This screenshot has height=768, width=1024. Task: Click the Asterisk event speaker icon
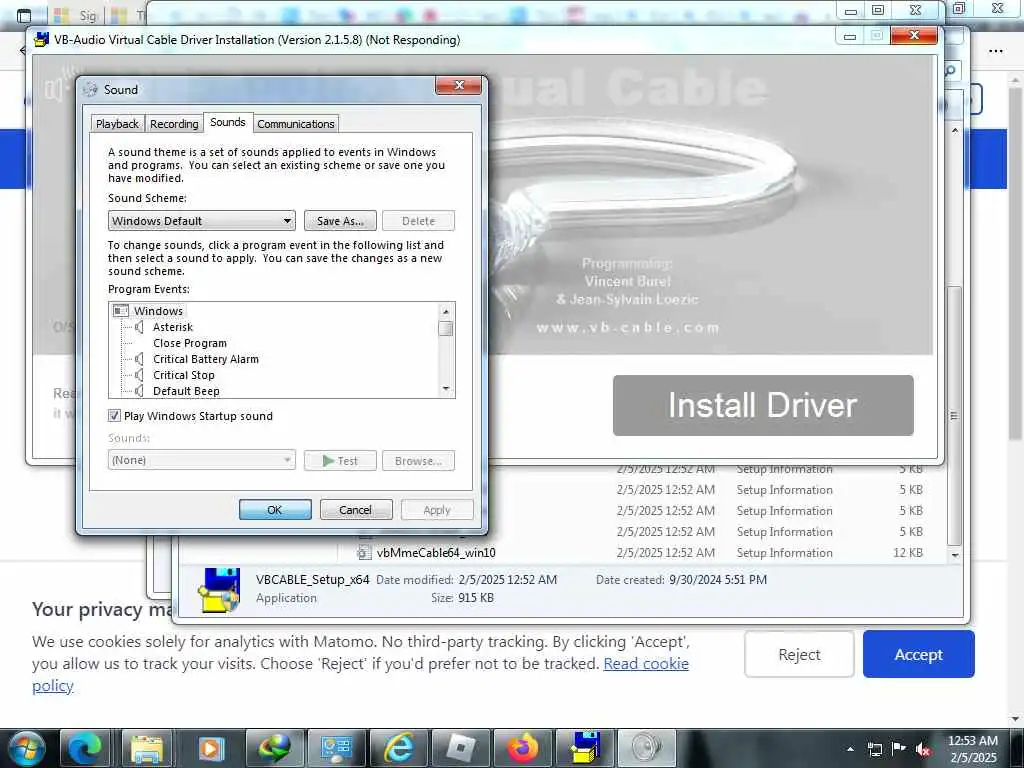[138, 327]
